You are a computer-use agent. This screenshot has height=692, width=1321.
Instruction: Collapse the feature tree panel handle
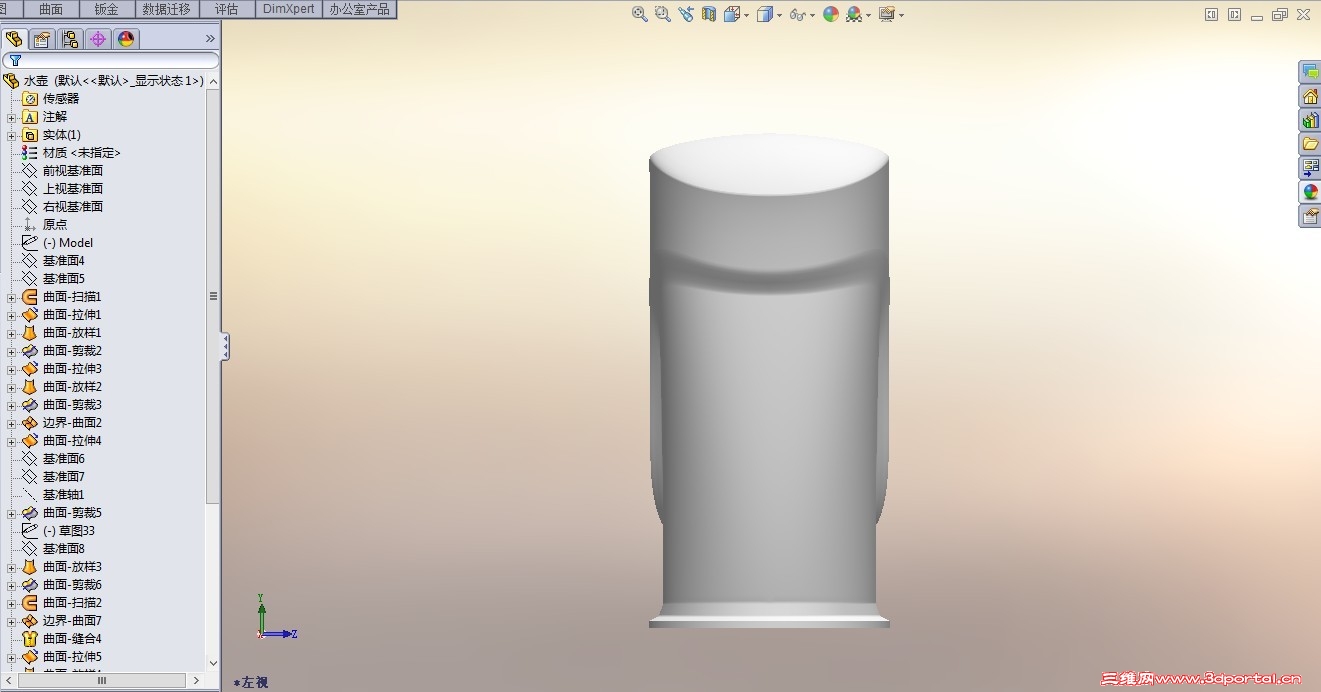pos(225,347)
